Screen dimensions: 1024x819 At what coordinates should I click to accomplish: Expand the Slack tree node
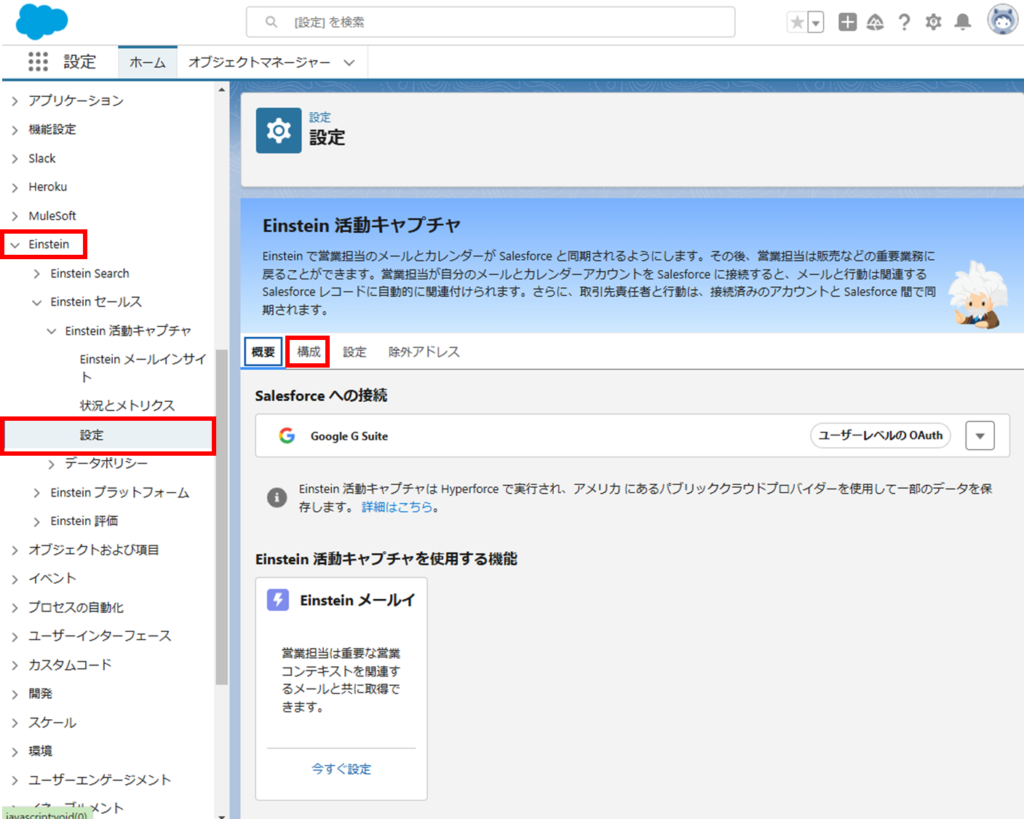click(x=14, y=159)
